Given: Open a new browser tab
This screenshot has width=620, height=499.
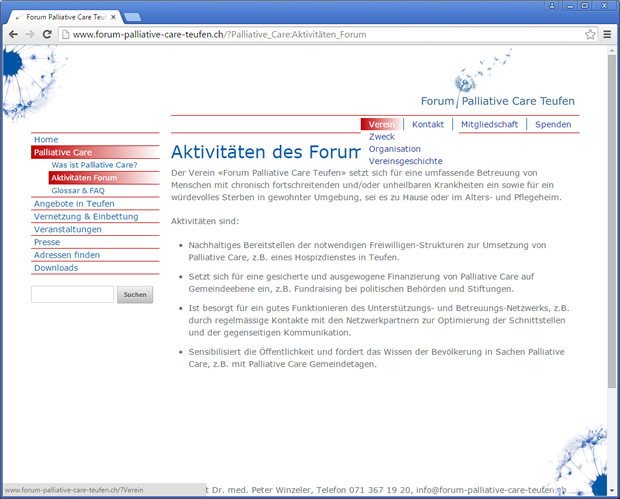Looking at the screenshot, I should pyautogui.click(x=133, y=17).
